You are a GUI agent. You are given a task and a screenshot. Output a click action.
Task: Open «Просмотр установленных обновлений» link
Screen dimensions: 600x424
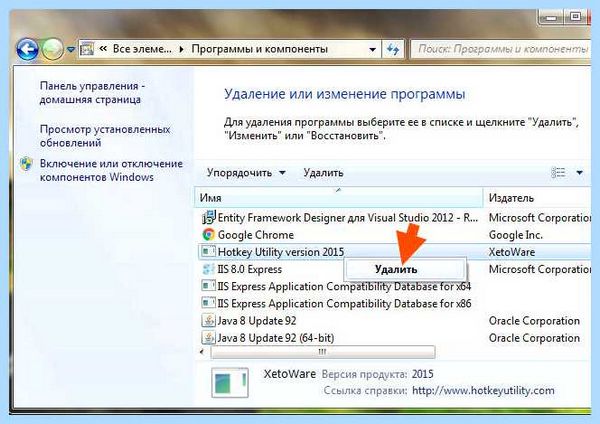tap(105, 136)
